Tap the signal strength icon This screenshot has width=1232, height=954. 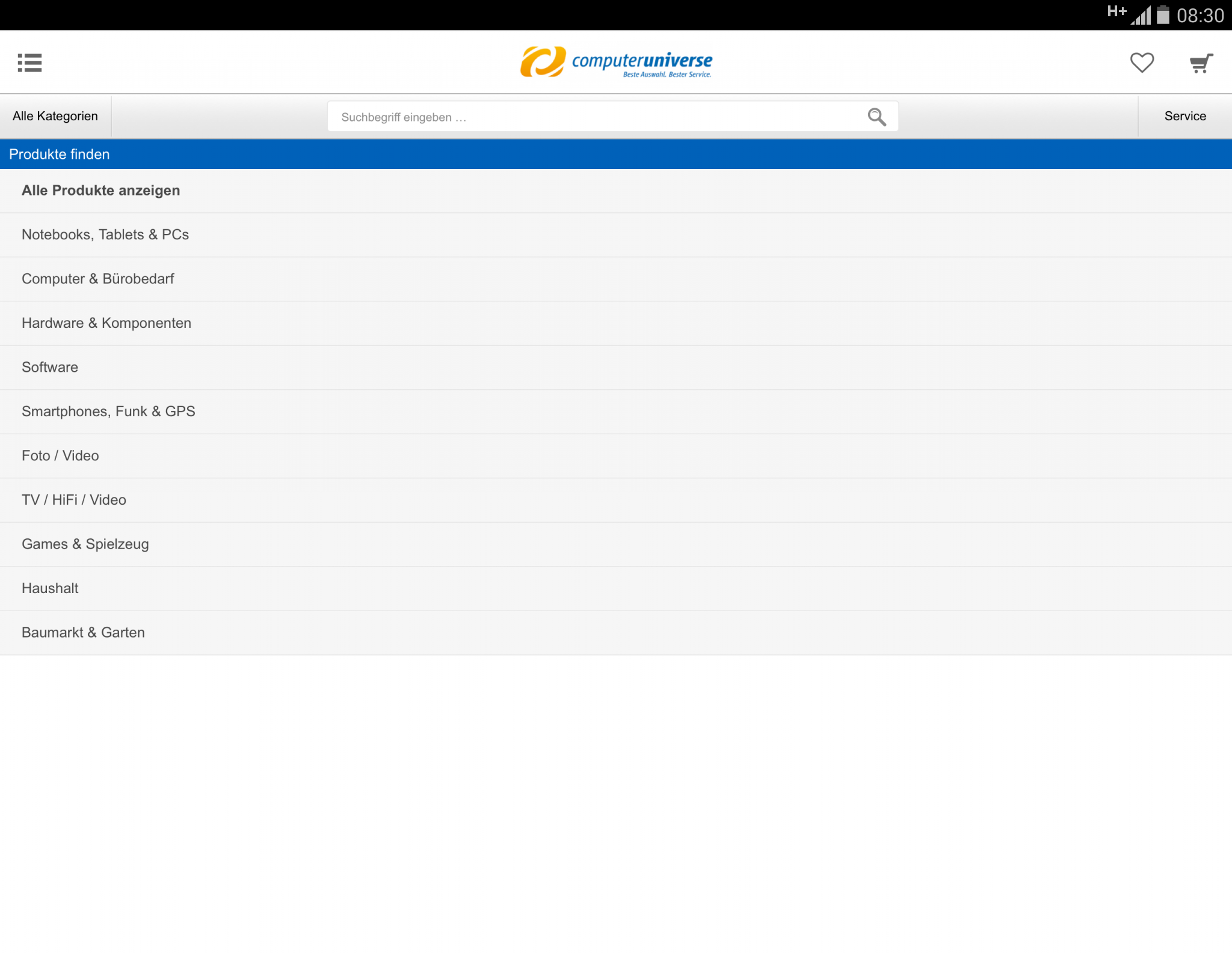[x=1141, y=15]
